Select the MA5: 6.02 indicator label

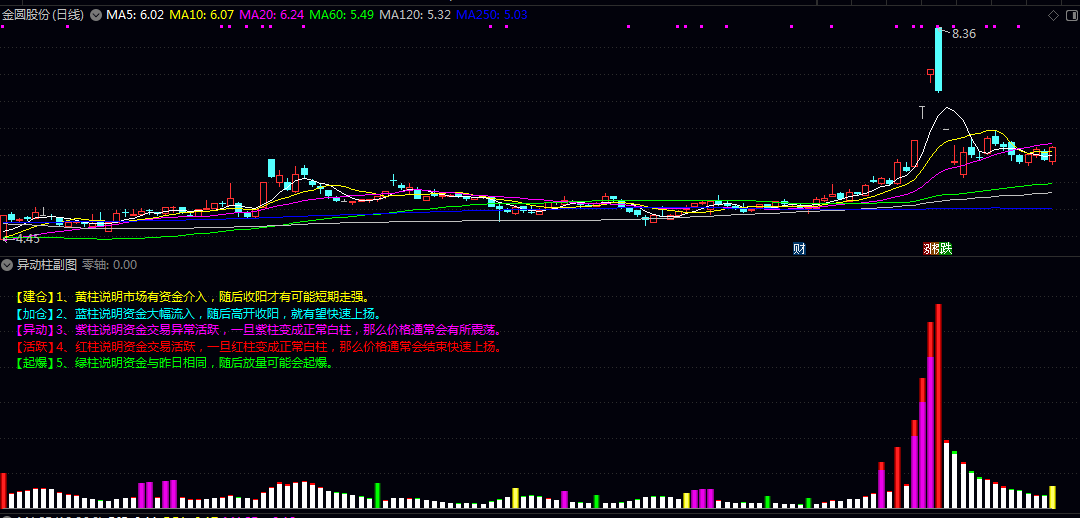pos(134,14)
